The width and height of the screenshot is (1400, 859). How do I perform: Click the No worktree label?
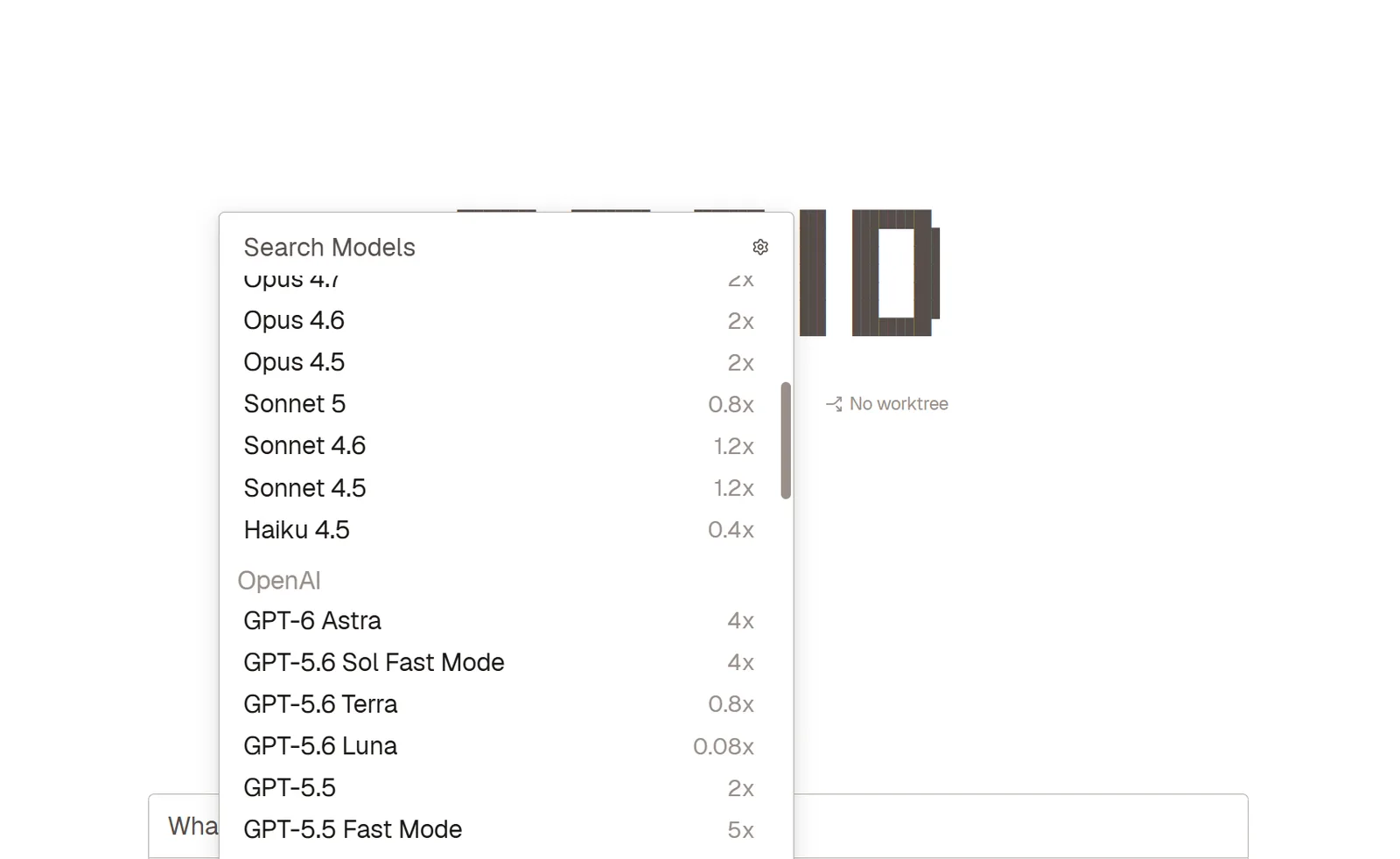[x=899, y=404]
